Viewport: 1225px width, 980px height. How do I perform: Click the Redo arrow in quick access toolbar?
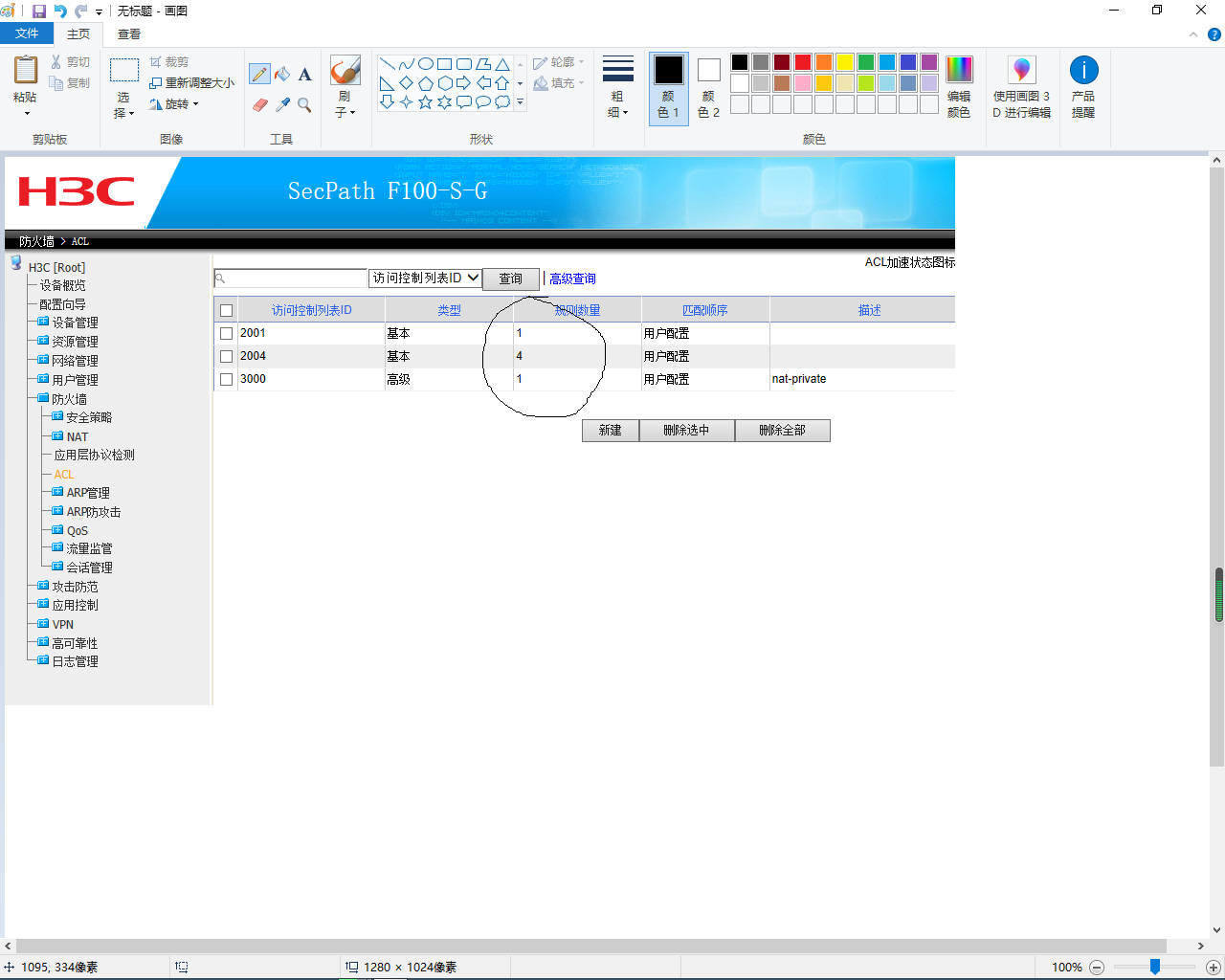(x=80, y=11)
